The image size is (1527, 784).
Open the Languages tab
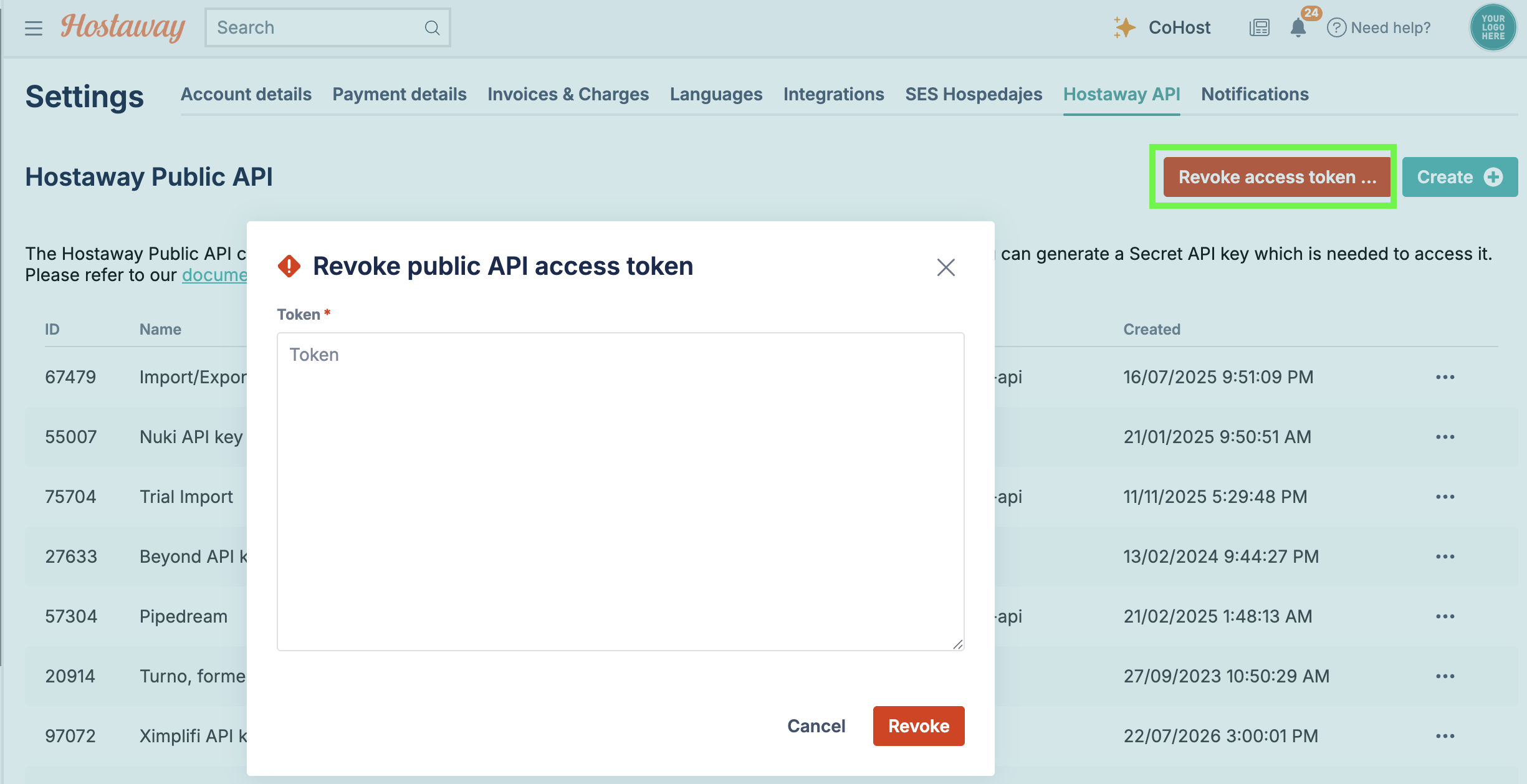[716, 94]
